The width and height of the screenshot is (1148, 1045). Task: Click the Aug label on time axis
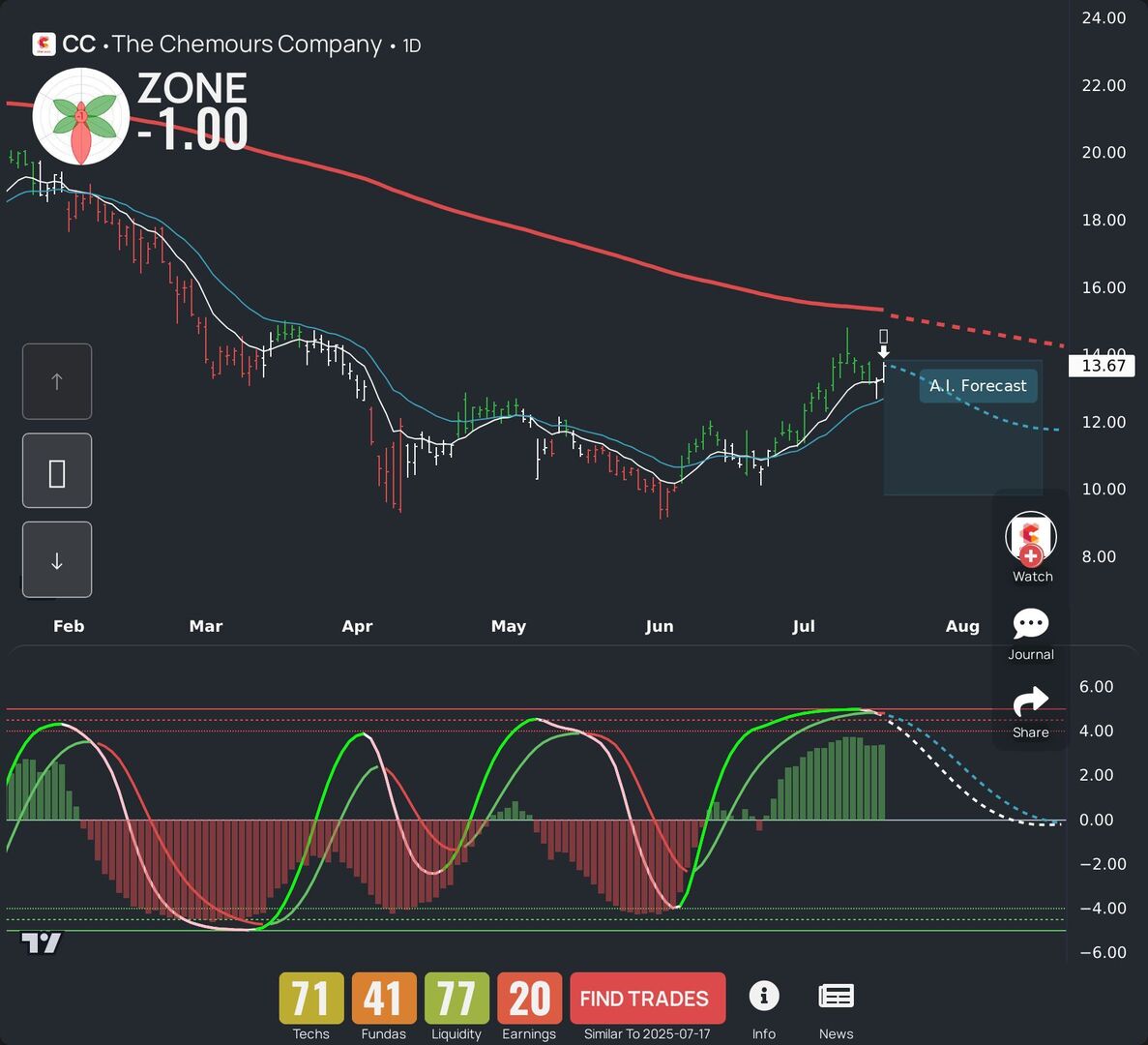point(962,627)
